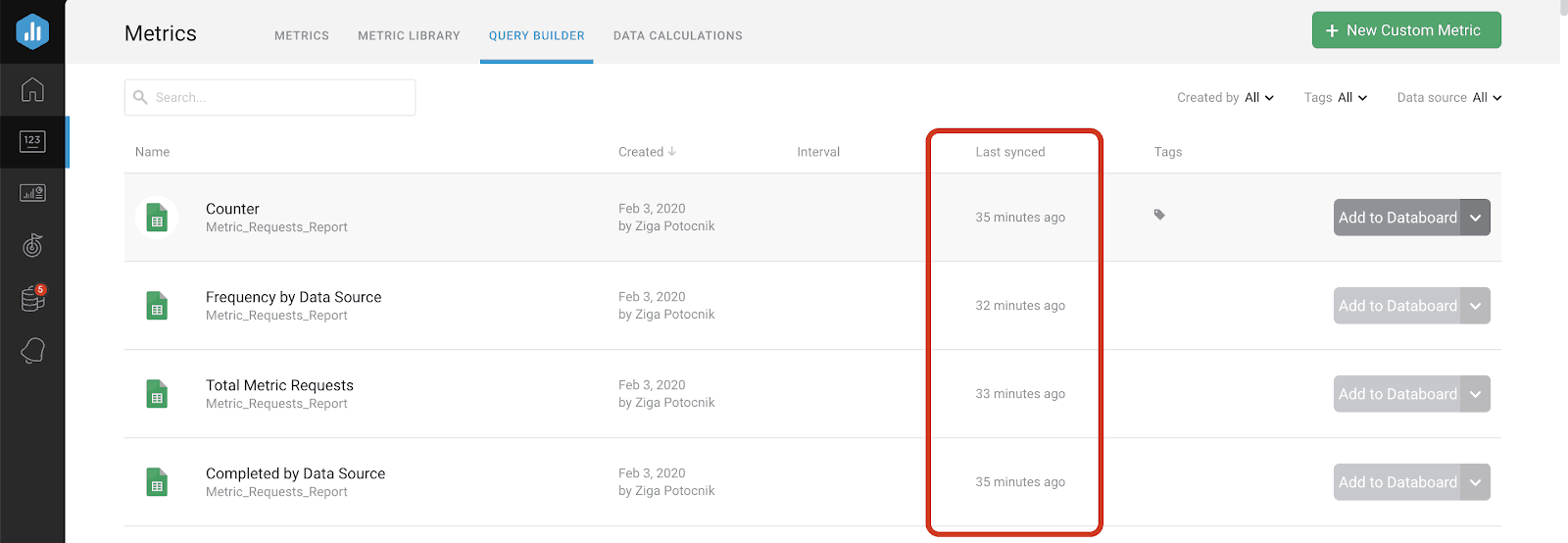This screenshot has width=1568, height=543.
Task: Switch to the Data Calculations tab
Action: 677,35
